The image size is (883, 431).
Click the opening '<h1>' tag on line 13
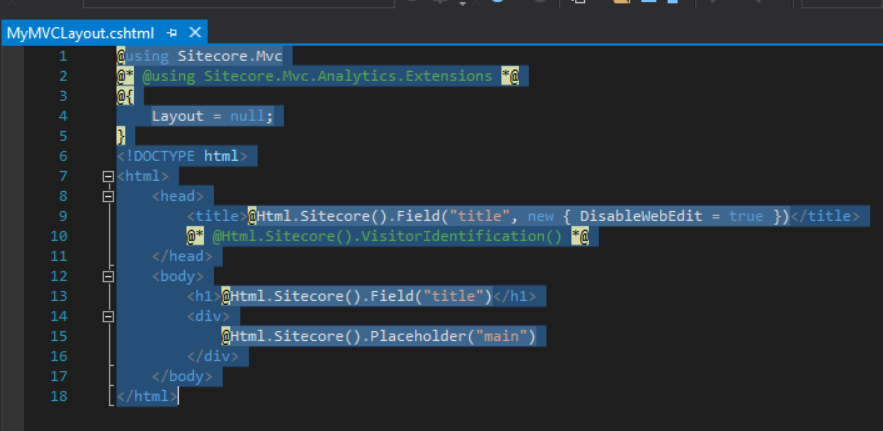pyautogui.click(x=204, y=296)
